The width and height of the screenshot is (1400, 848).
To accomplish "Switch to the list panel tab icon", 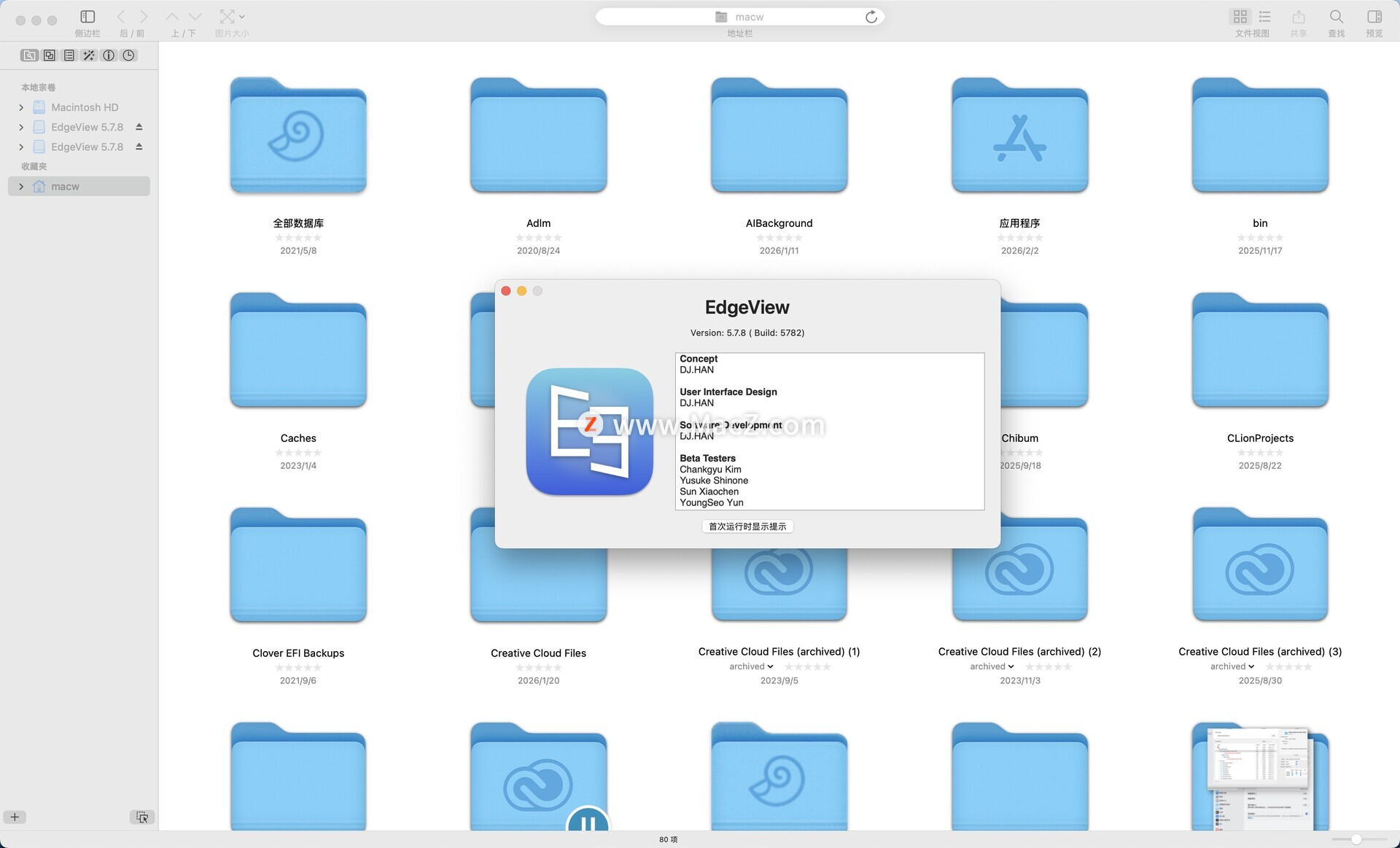I will click(69, 55).
